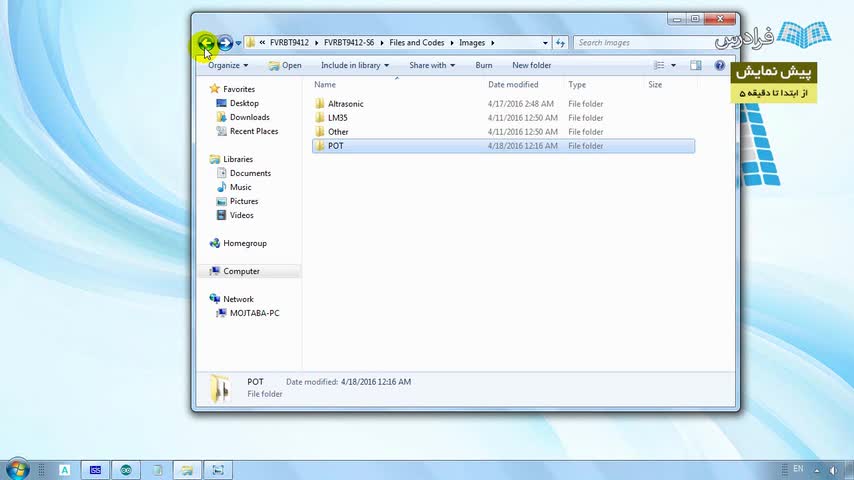Open Music library
The image size is (854, 480).
[x=240, y=187]
